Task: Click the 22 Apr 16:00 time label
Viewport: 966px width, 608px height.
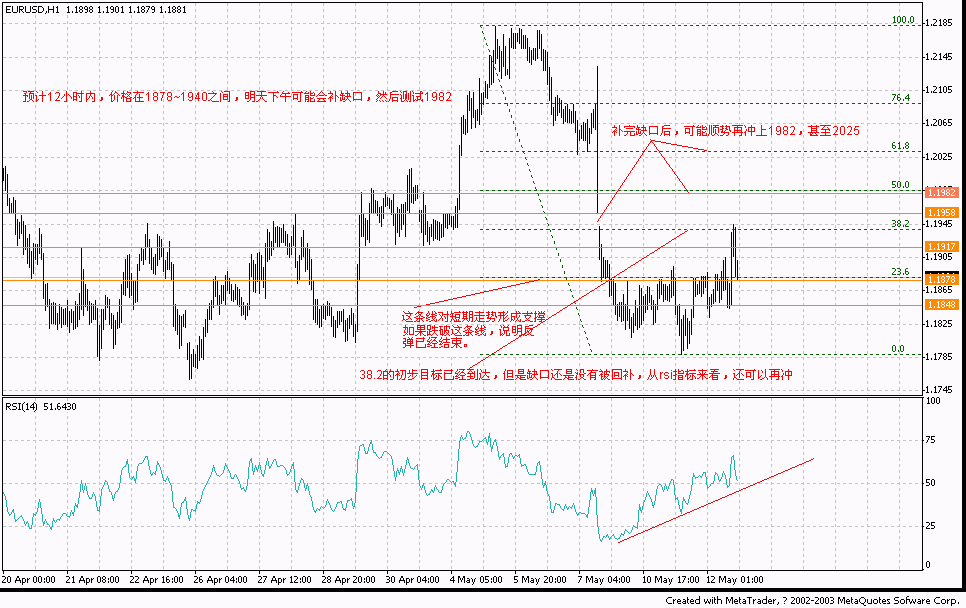Action: (156, 580)
